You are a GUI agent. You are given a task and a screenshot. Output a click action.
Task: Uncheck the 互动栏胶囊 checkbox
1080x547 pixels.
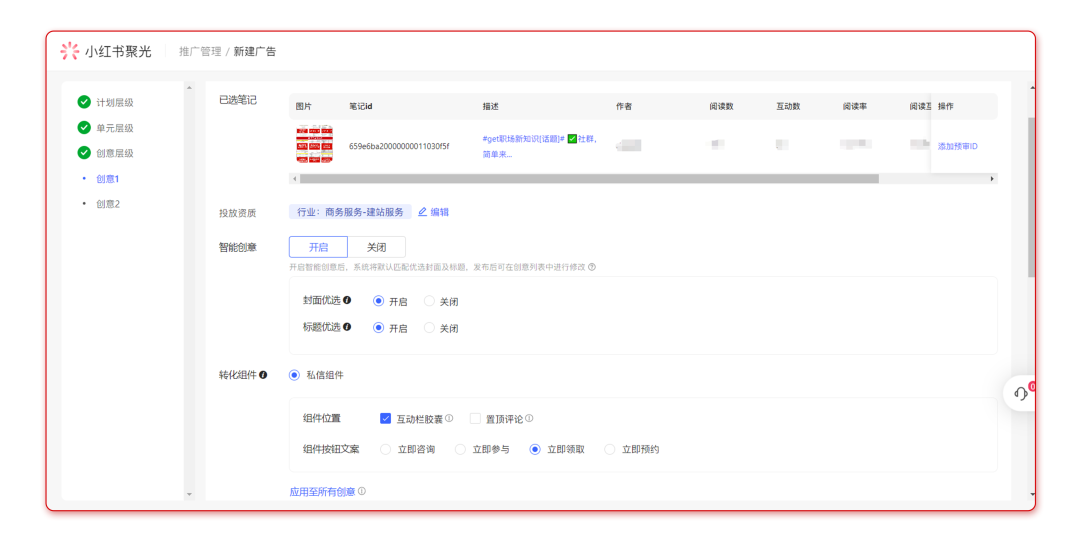[386, 419]
